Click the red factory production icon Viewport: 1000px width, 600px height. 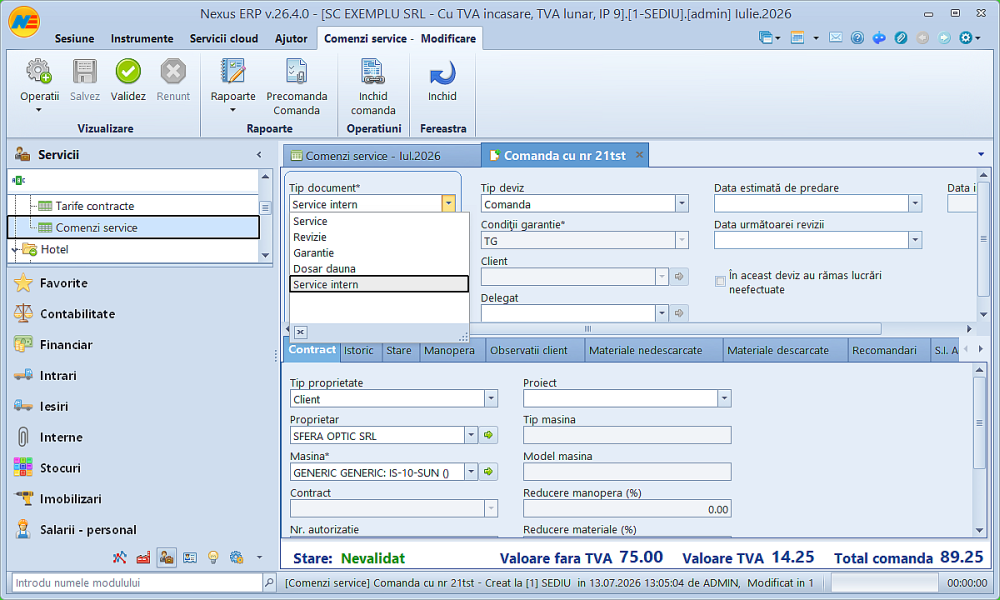click(x=143, y=557)
